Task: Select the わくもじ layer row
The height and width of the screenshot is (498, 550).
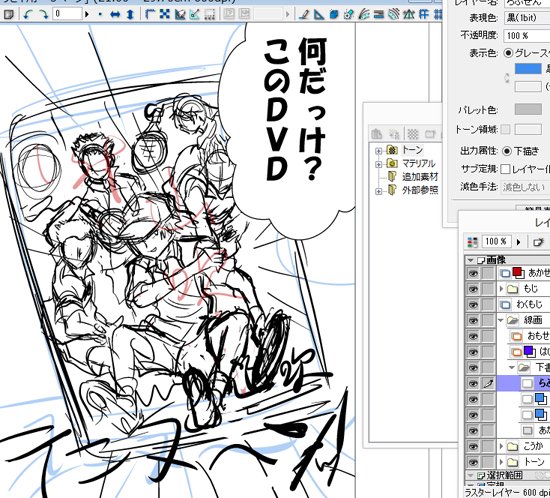Action: pyautogui.click(x=523, y=304)
